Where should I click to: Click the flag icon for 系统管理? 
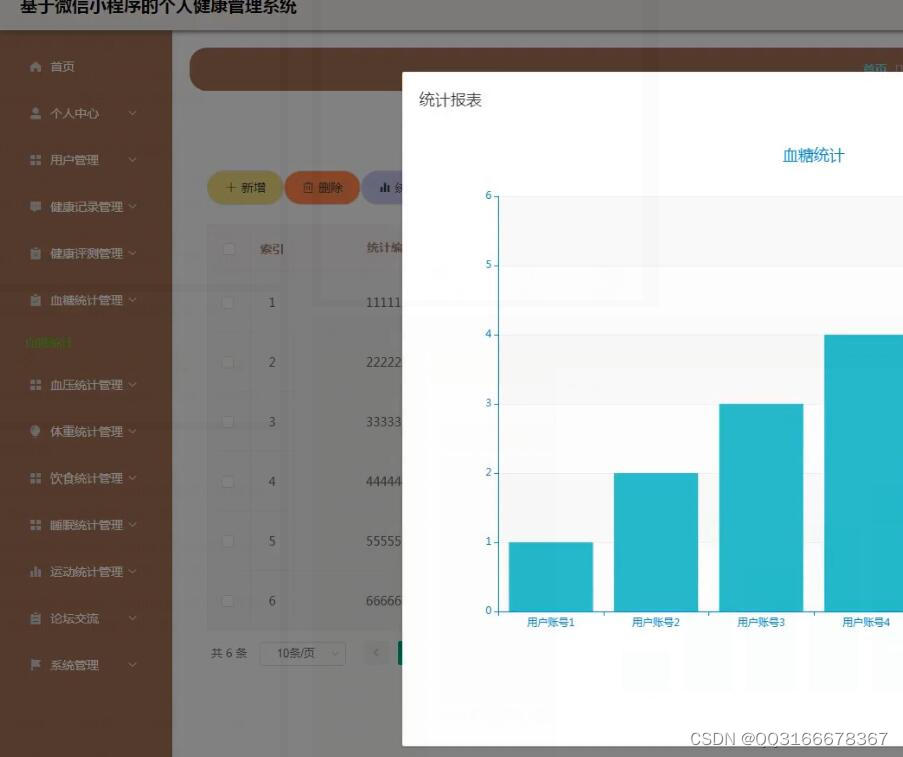36,665
